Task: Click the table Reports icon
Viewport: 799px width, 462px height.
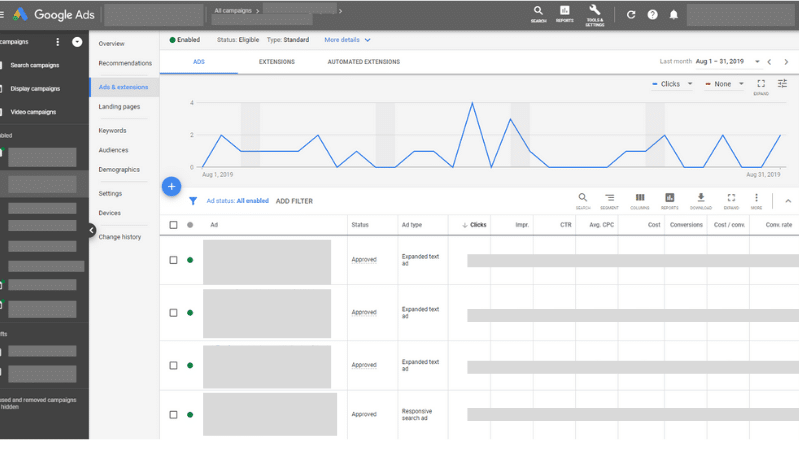Action: 670,201
